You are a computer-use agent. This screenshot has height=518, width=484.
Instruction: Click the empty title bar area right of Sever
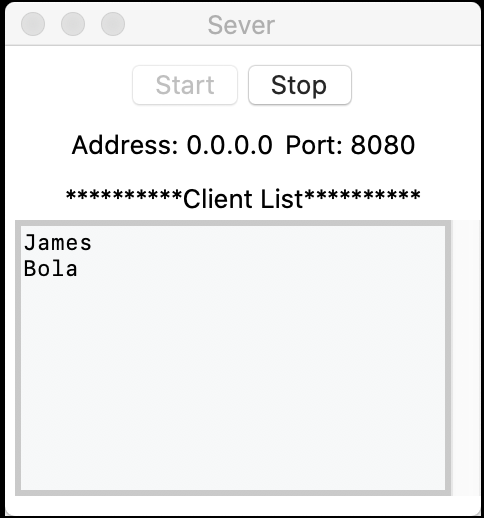pos(377,24)
